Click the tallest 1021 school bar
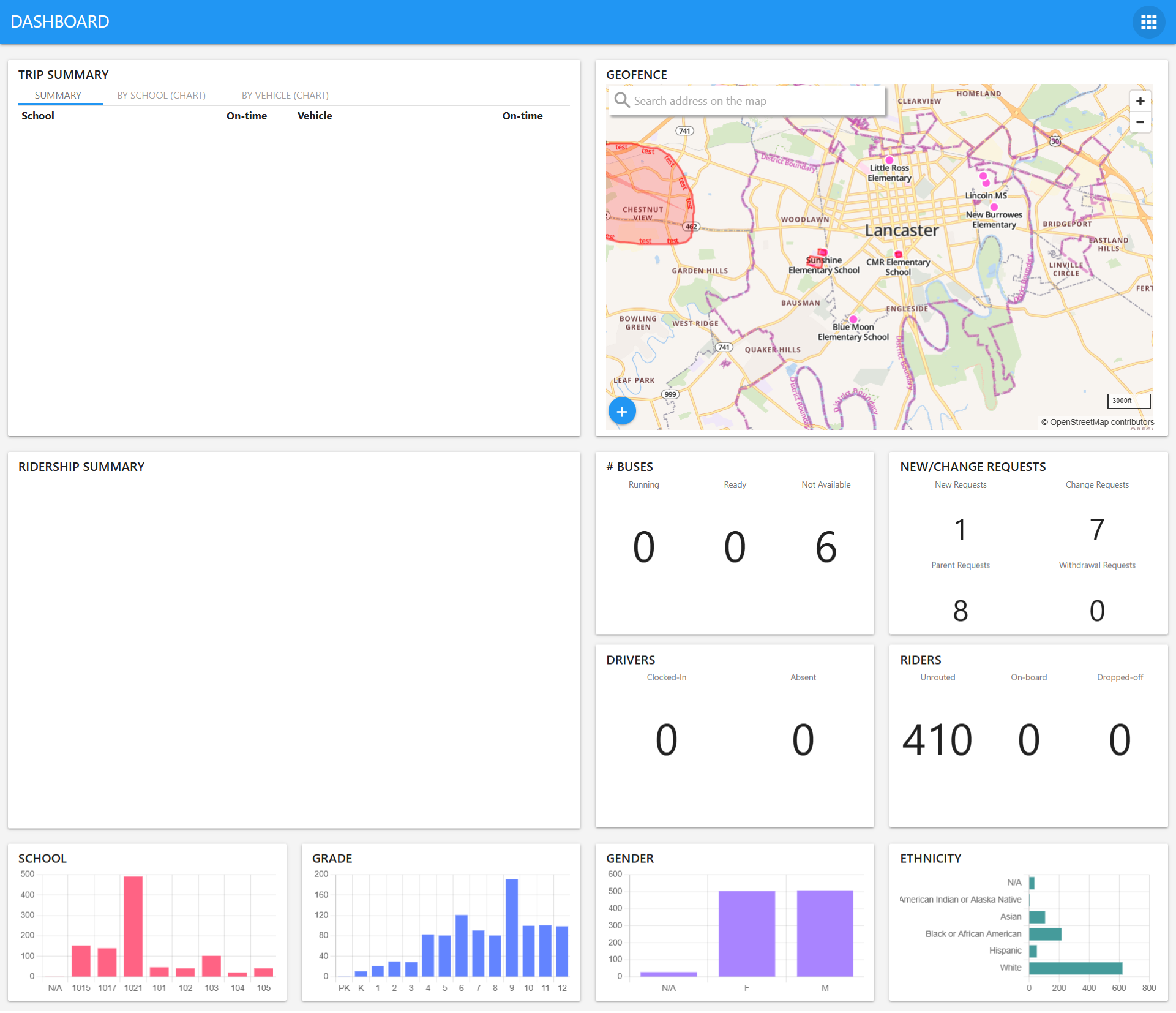Image resolution: width=1176 pixels, height=1013 pixels. pyautogui.click(x=133, y=926)
